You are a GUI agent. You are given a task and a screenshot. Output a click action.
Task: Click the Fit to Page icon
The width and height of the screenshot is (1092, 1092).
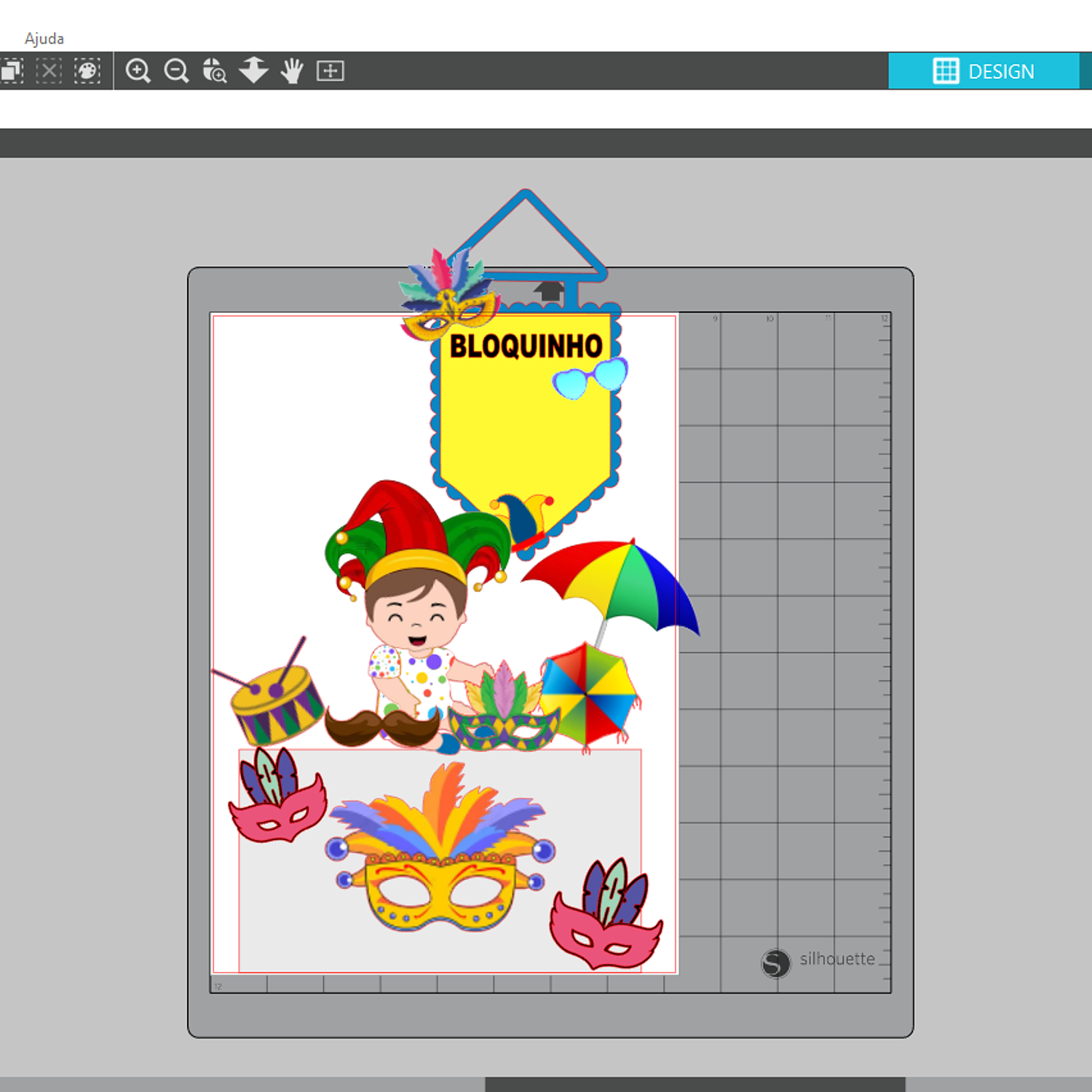pyautogui.click(x=330, y=71)
